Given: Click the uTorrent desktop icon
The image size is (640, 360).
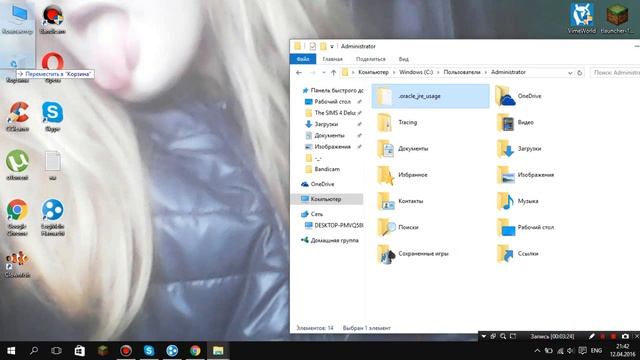Looking at the screenshot, I should (17, 164).
